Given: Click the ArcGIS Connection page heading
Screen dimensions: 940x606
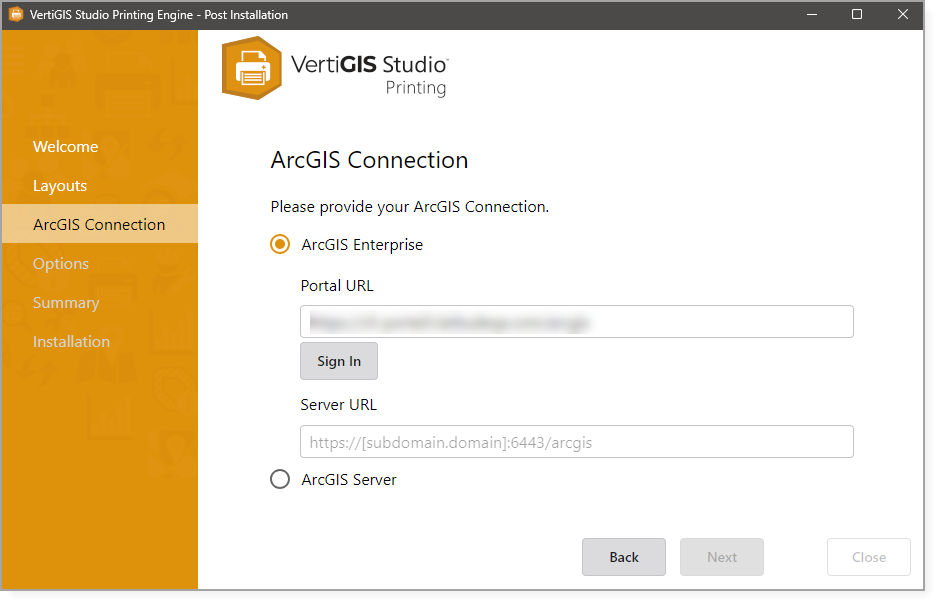Looking at the screenshot, I should (369, 160).
